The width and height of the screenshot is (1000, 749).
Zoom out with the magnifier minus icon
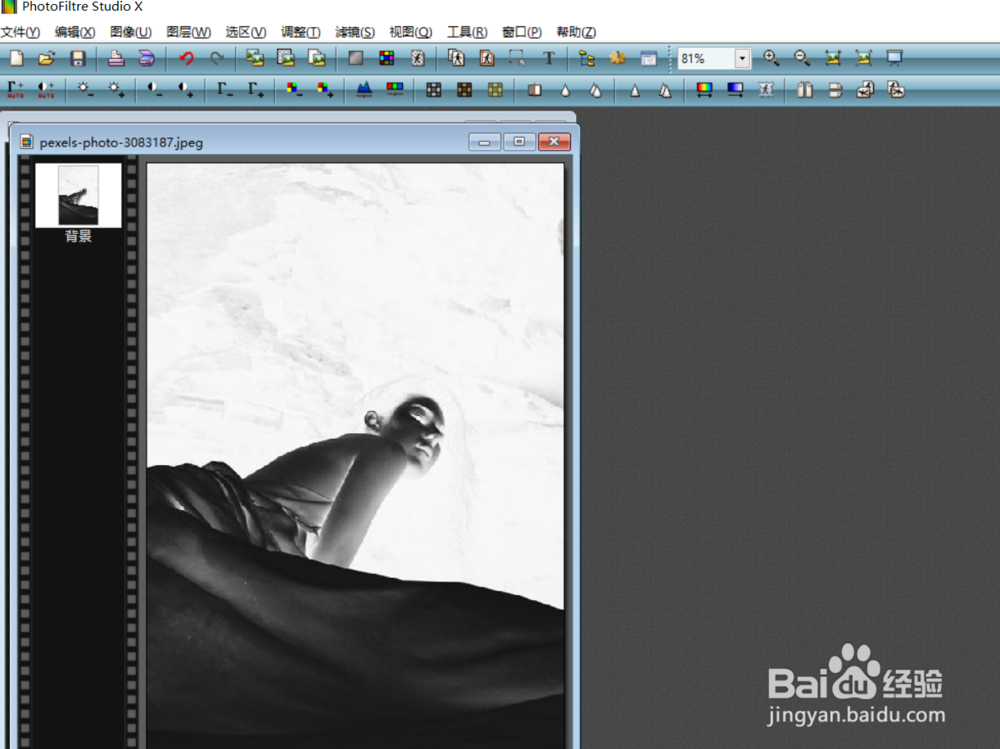(802, 59)
